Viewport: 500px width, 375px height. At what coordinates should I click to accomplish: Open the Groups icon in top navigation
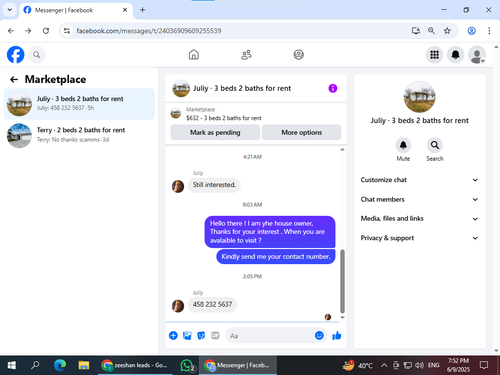pyautogui.click(x=298, y=55)
